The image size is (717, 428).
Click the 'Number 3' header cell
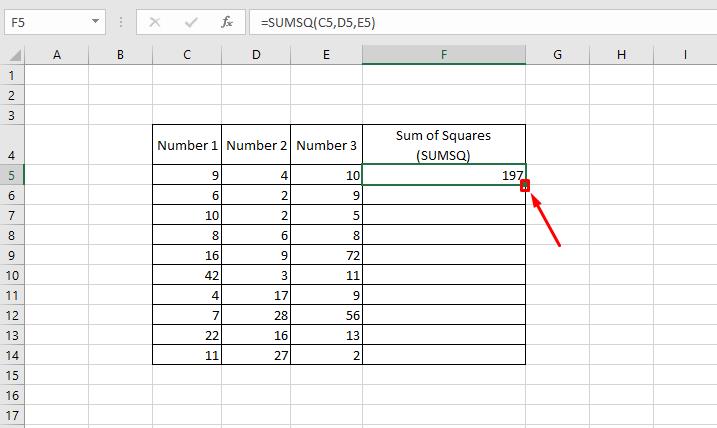[x=326, y=144]
